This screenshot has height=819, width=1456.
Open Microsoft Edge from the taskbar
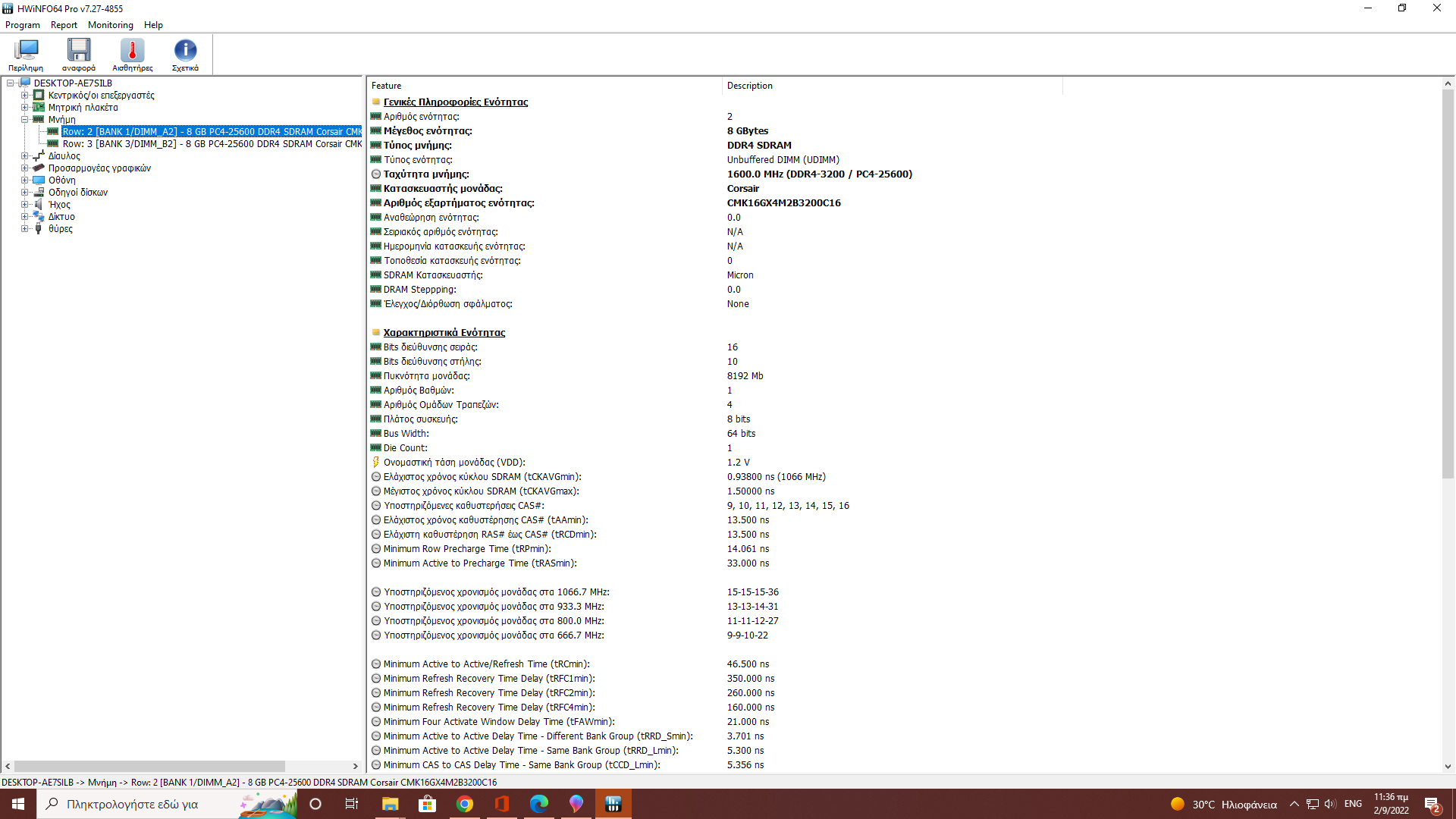tap(539, 804)
